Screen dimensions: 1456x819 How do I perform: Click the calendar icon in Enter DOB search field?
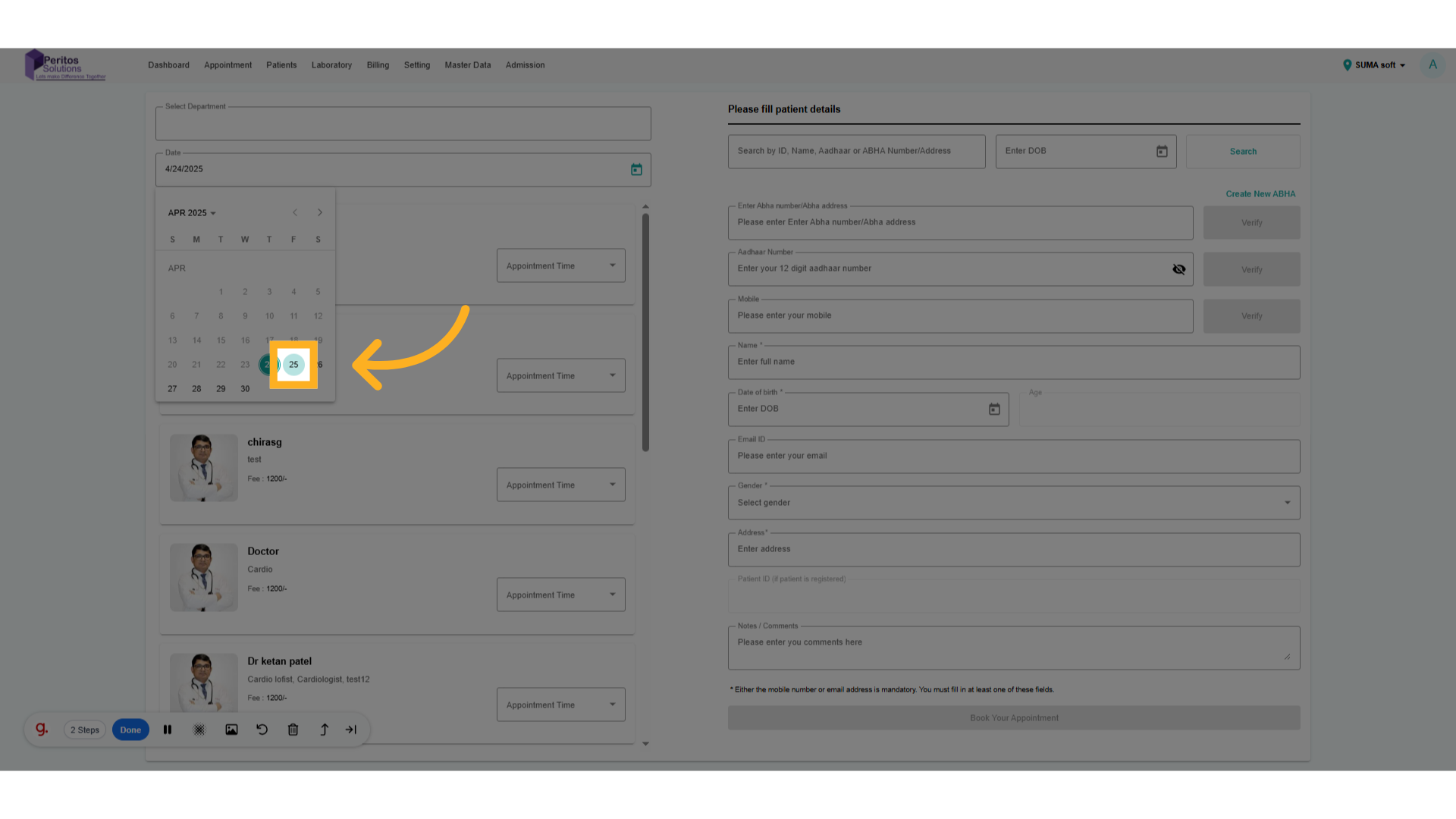coord(1162,151)
